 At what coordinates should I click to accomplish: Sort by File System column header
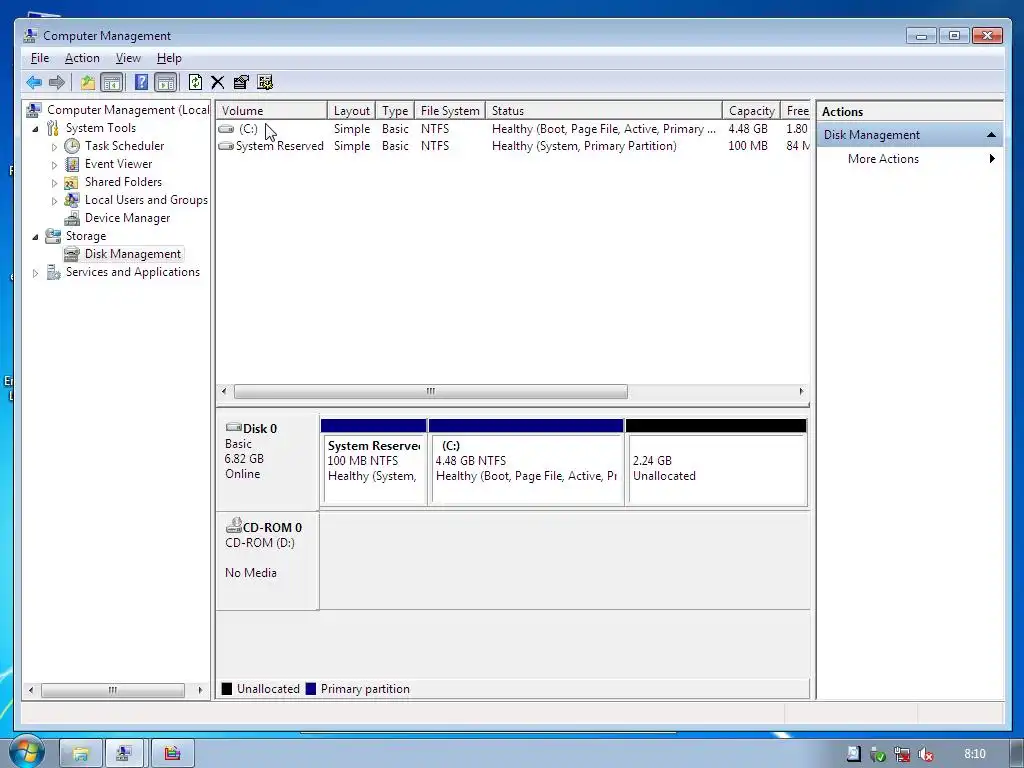[450, 110]
